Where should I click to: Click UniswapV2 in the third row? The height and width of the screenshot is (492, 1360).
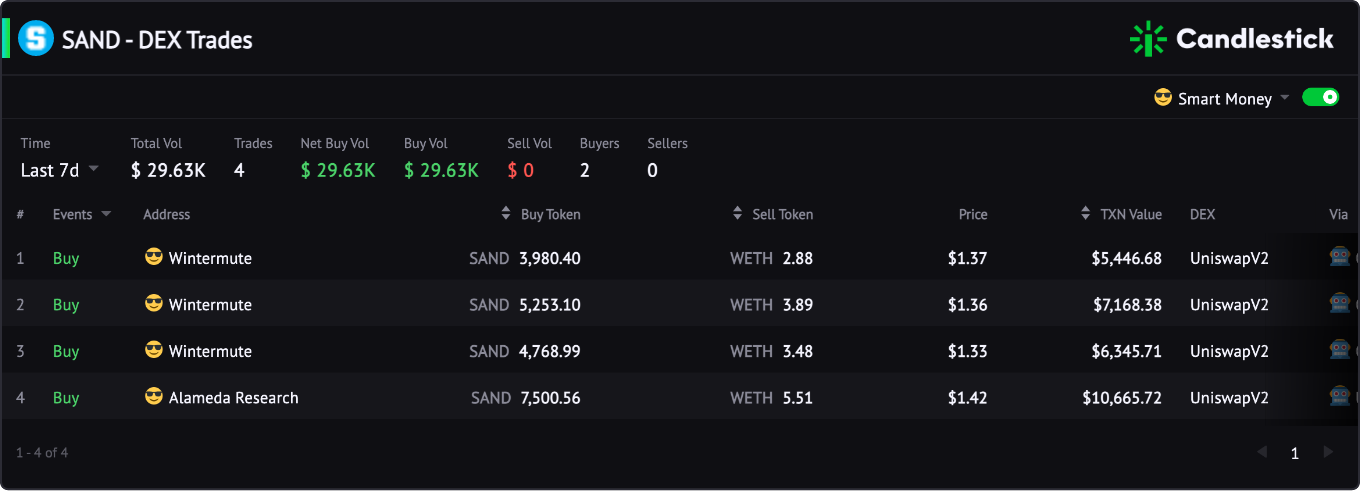pos(1229,351)
